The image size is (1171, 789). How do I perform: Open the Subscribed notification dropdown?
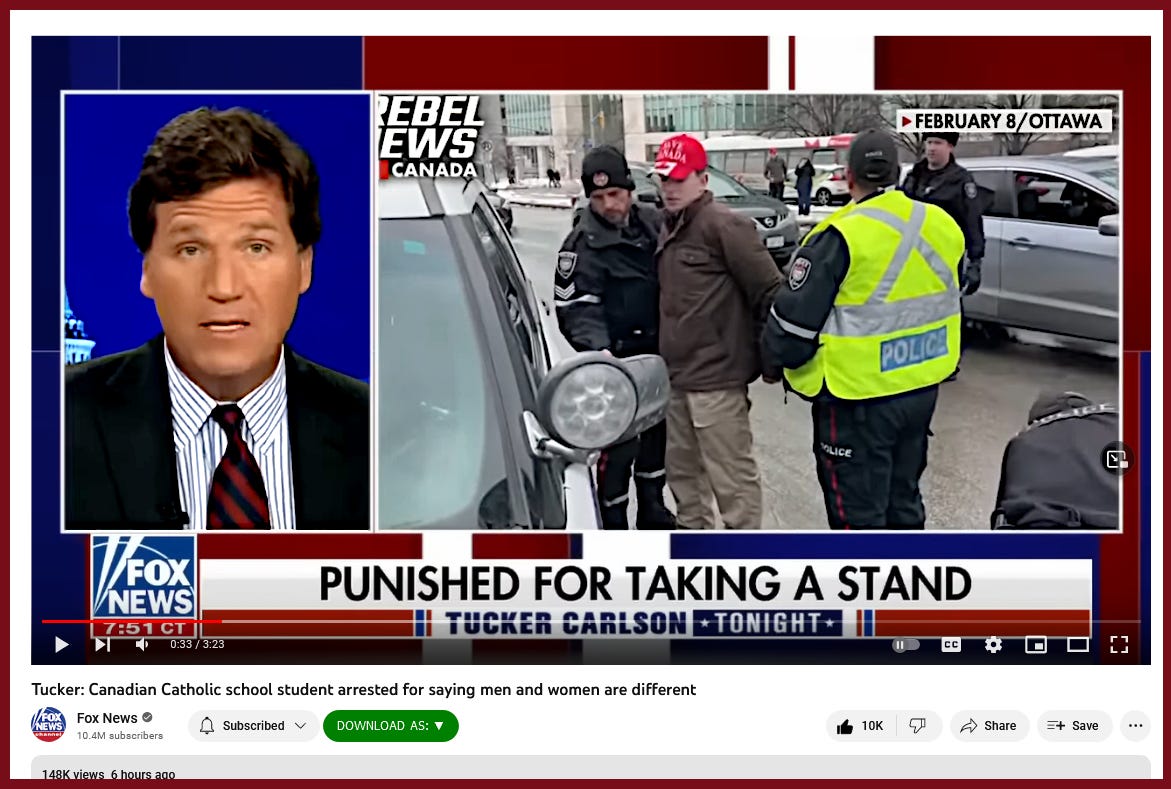tap(254, 725)
